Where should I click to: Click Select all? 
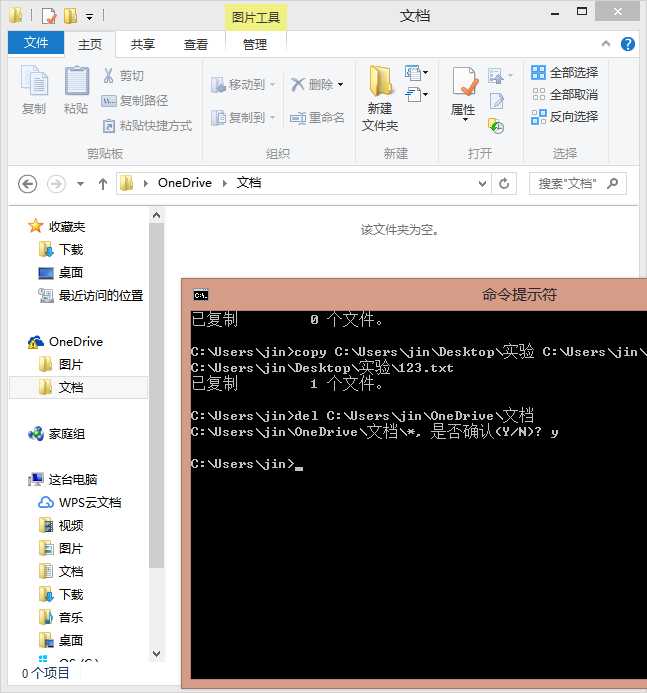click(x=564, y=72)
